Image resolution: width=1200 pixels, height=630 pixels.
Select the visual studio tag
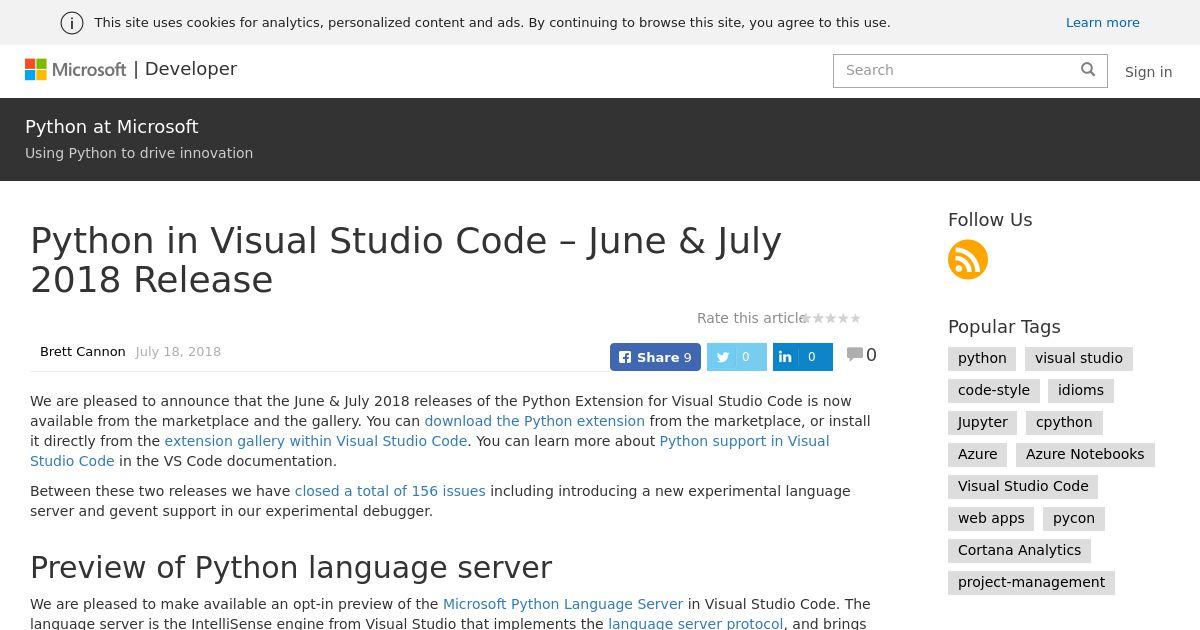click(1079, 359)
